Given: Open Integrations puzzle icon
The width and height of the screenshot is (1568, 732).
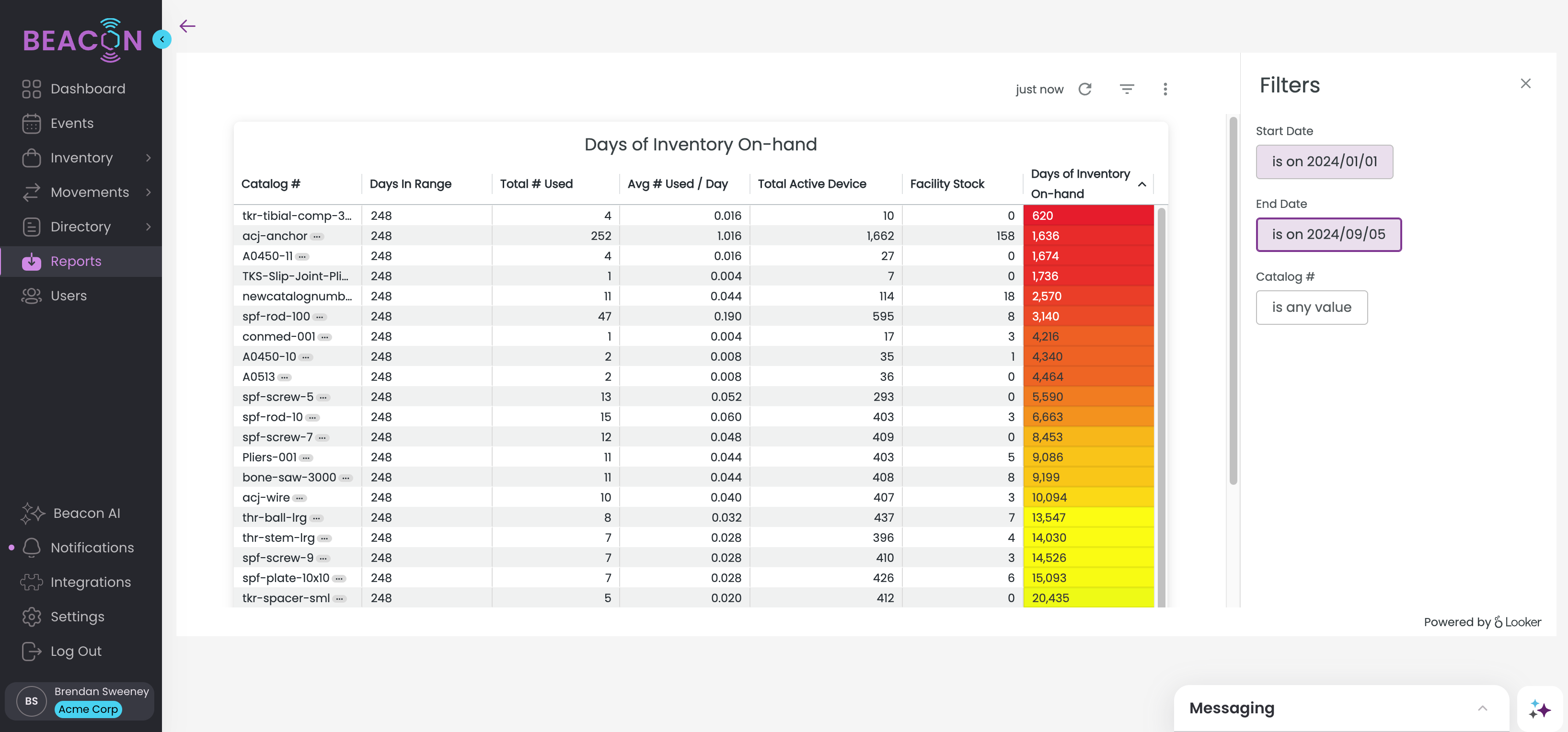Looking at the screenshot, I should tap(32, 583).
